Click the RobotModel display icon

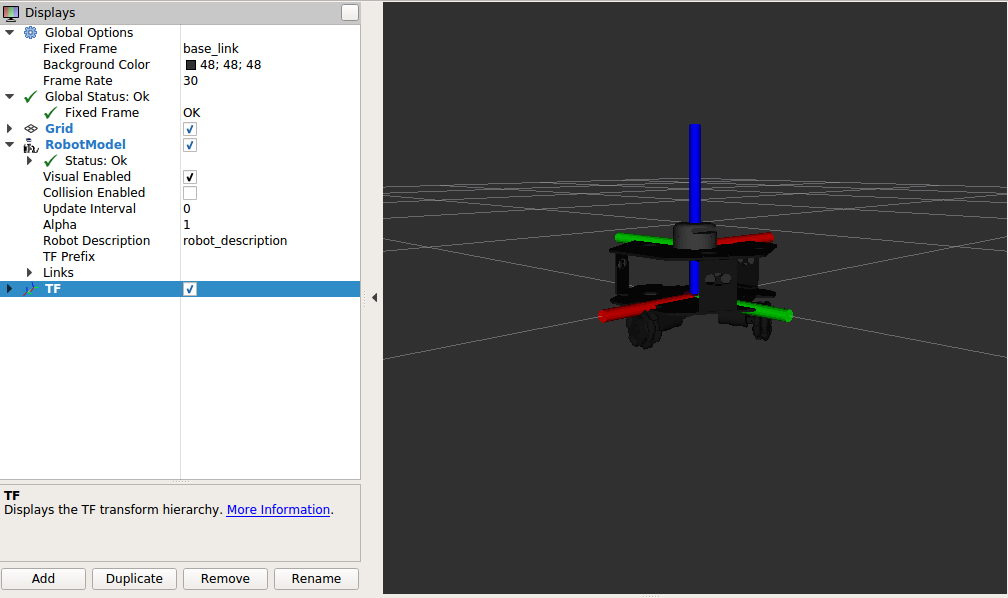[30, 144]
